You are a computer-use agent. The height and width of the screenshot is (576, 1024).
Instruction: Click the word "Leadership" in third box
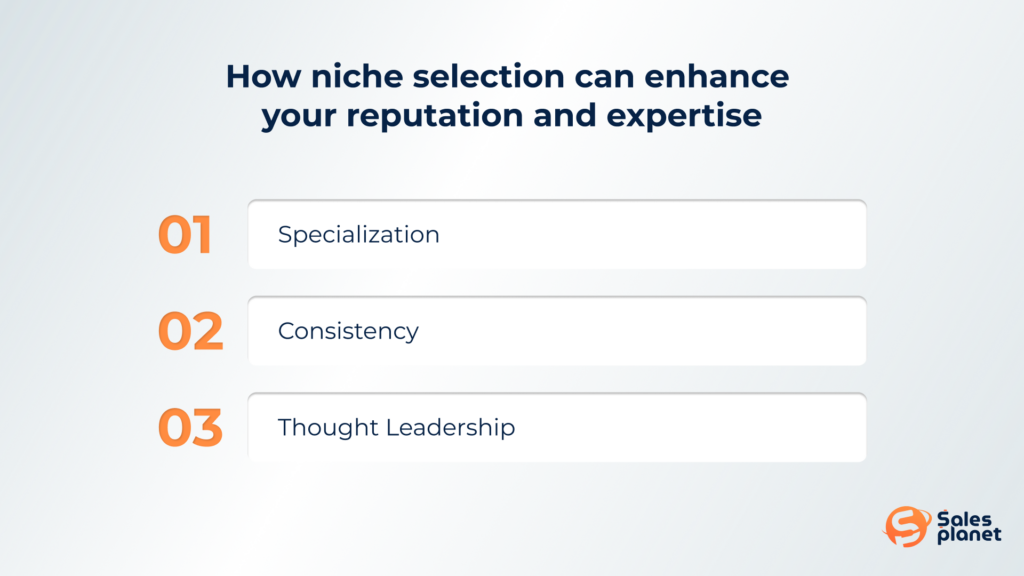pyautogui.click(x=451, y=428)
